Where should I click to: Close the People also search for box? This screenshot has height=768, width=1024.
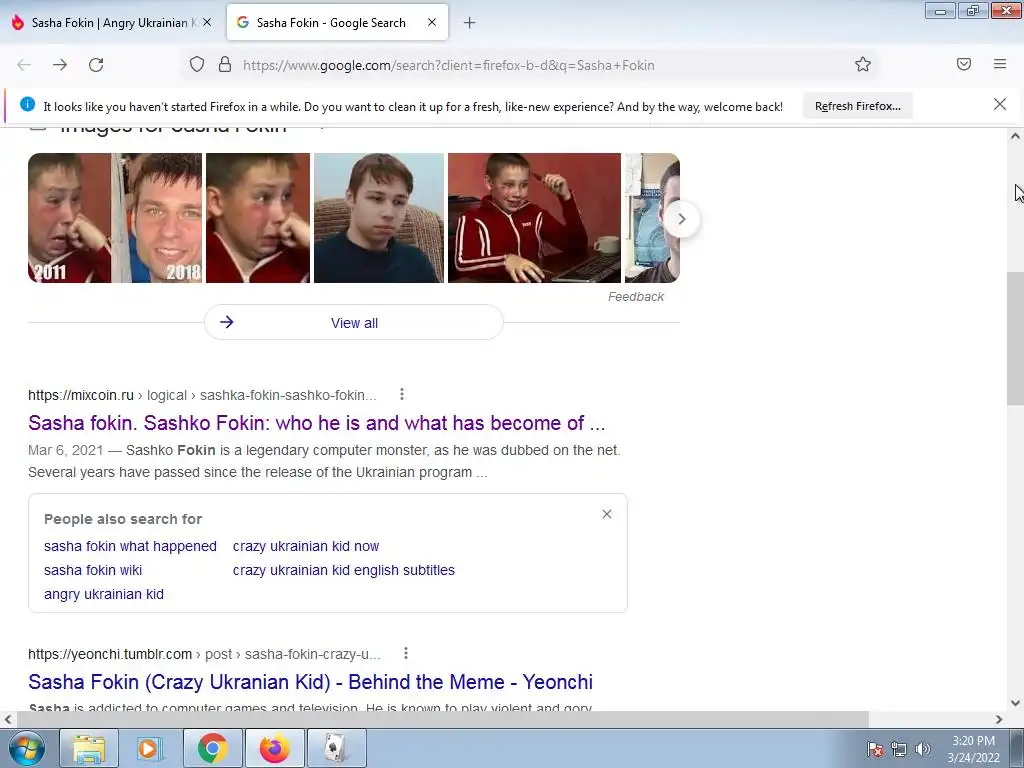tap(607, 514)
